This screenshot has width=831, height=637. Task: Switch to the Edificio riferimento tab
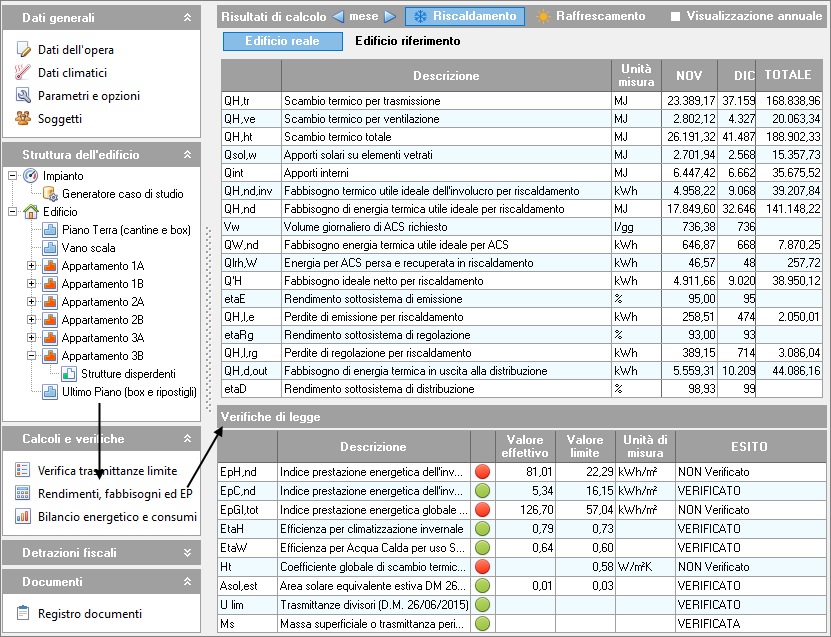tap(408, 41)
